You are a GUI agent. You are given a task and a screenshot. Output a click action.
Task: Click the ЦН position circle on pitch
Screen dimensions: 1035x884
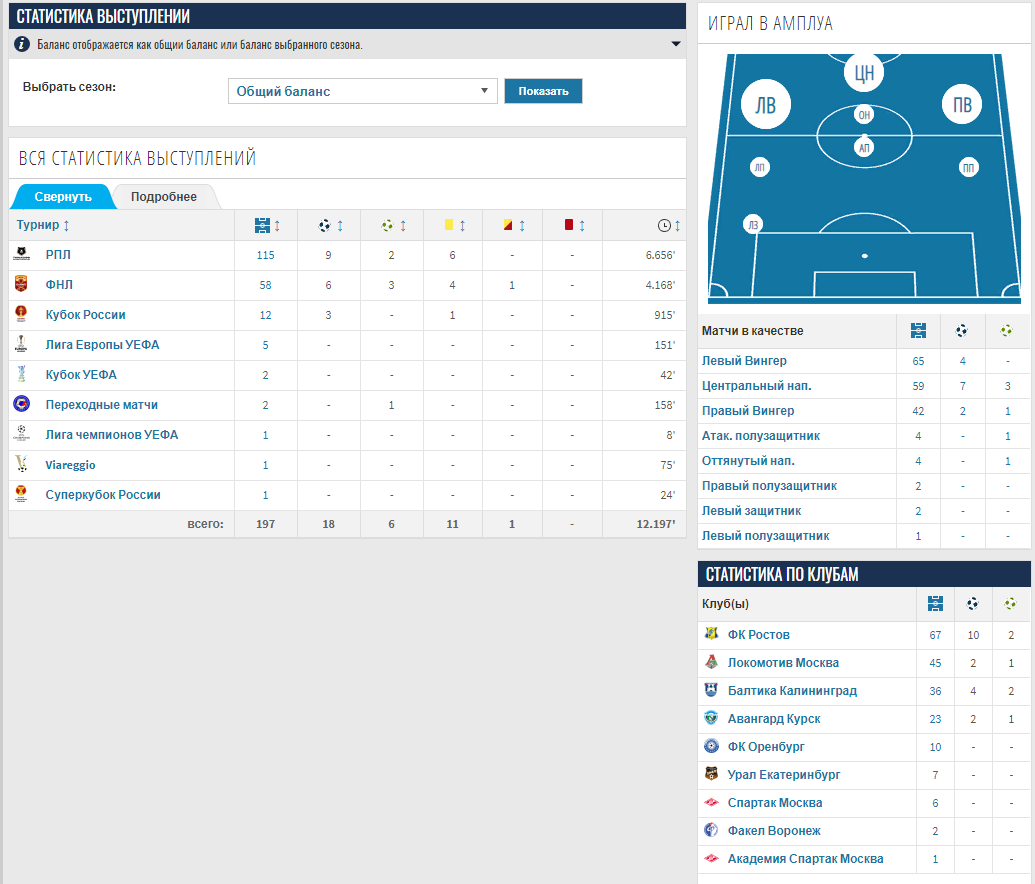pyautogui.click(x=864, y=70)
